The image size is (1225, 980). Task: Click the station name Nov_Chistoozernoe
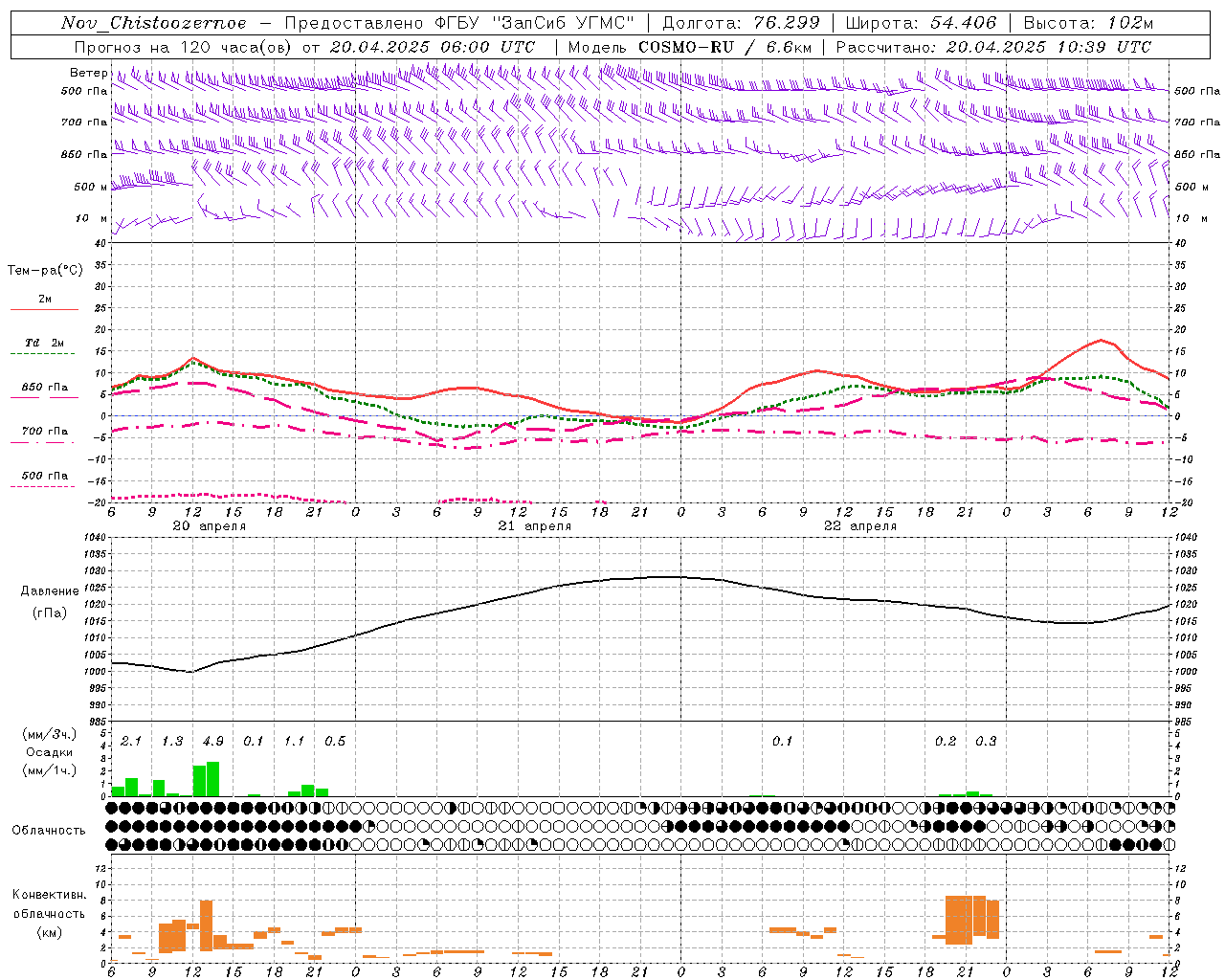click(x=154, y=23)
